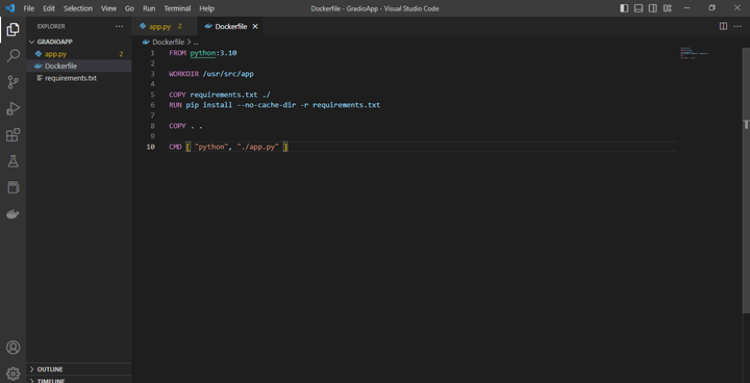Screen dimensions: 750x383
Task: Open the Extensions view
Action: coord(13,135)
